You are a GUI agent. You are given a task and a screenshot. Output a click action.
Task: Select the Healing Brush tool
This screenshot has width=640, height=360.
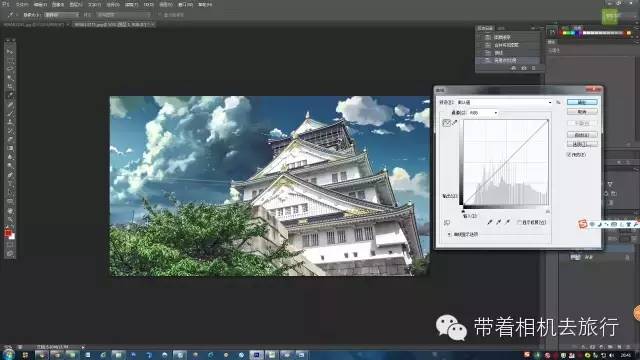pyautogui.click(x=10, y=104)
